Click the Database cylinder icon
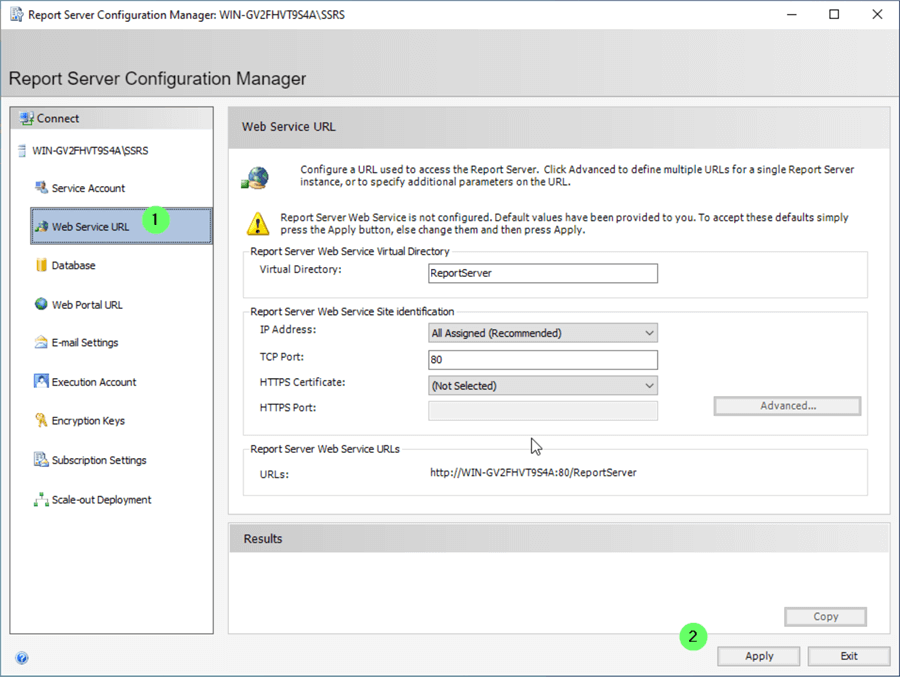Viewport: 900px width, 677px height. (41, 266)
